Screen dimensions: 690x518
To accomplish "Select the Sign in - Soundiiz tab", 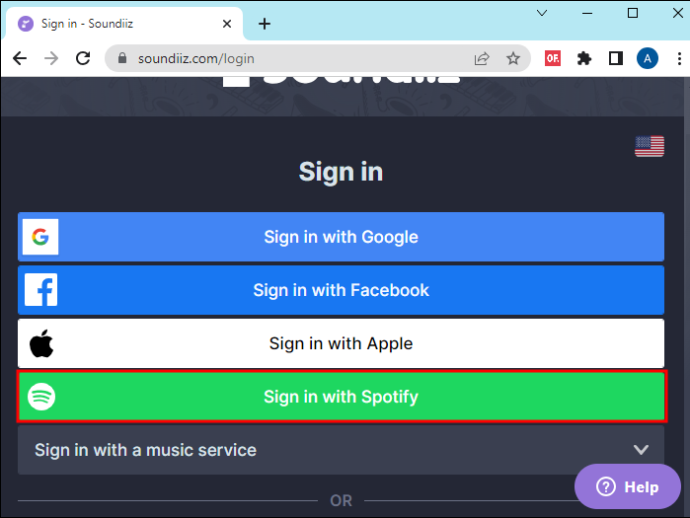I will pos(124,23).
